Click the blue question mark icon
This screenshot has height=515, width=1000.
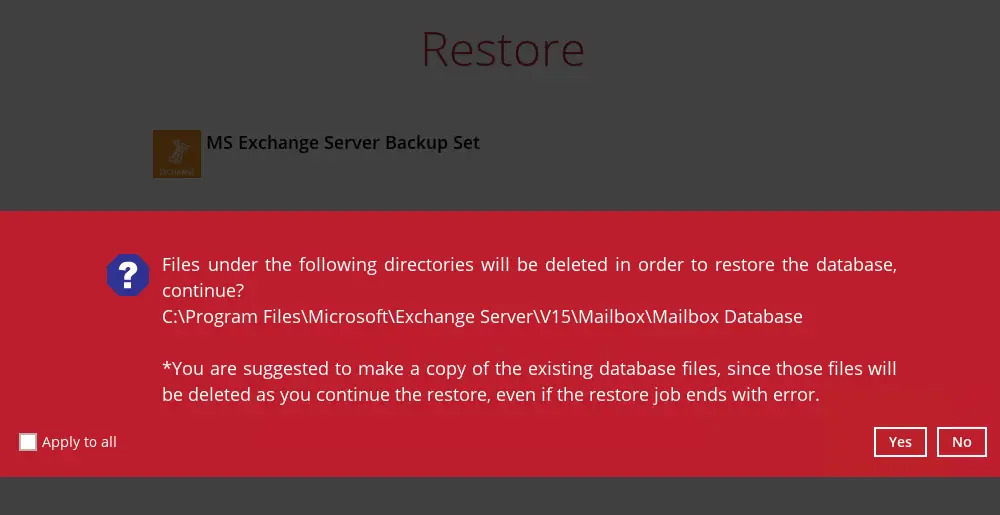(128, 274)
